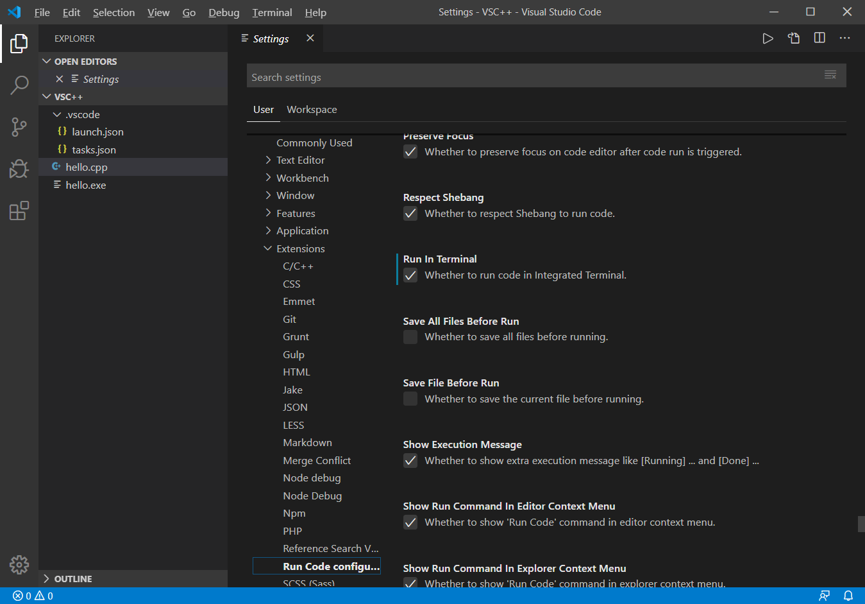This screenshot has width=865, height=604.
Task: Select Emmet extension settings
Action: 299,301
